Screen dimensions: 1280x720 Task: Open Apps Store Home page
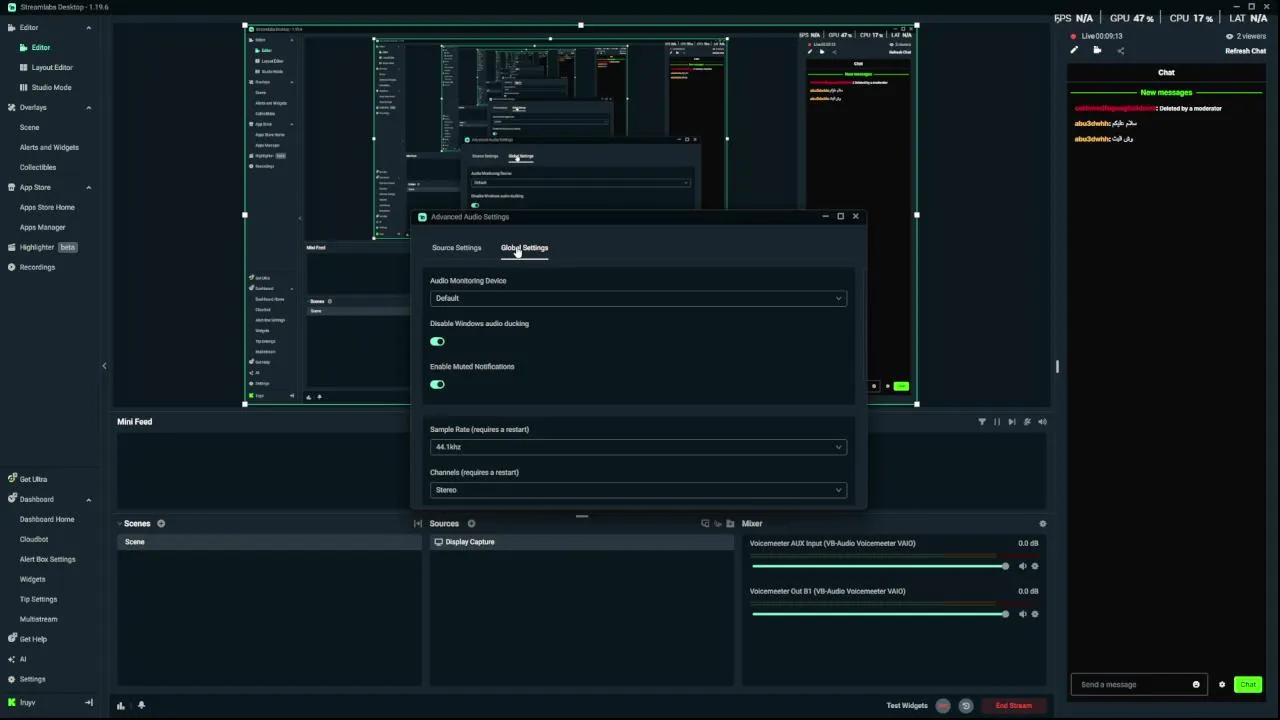pyautogui.click(x=47, y=208)
